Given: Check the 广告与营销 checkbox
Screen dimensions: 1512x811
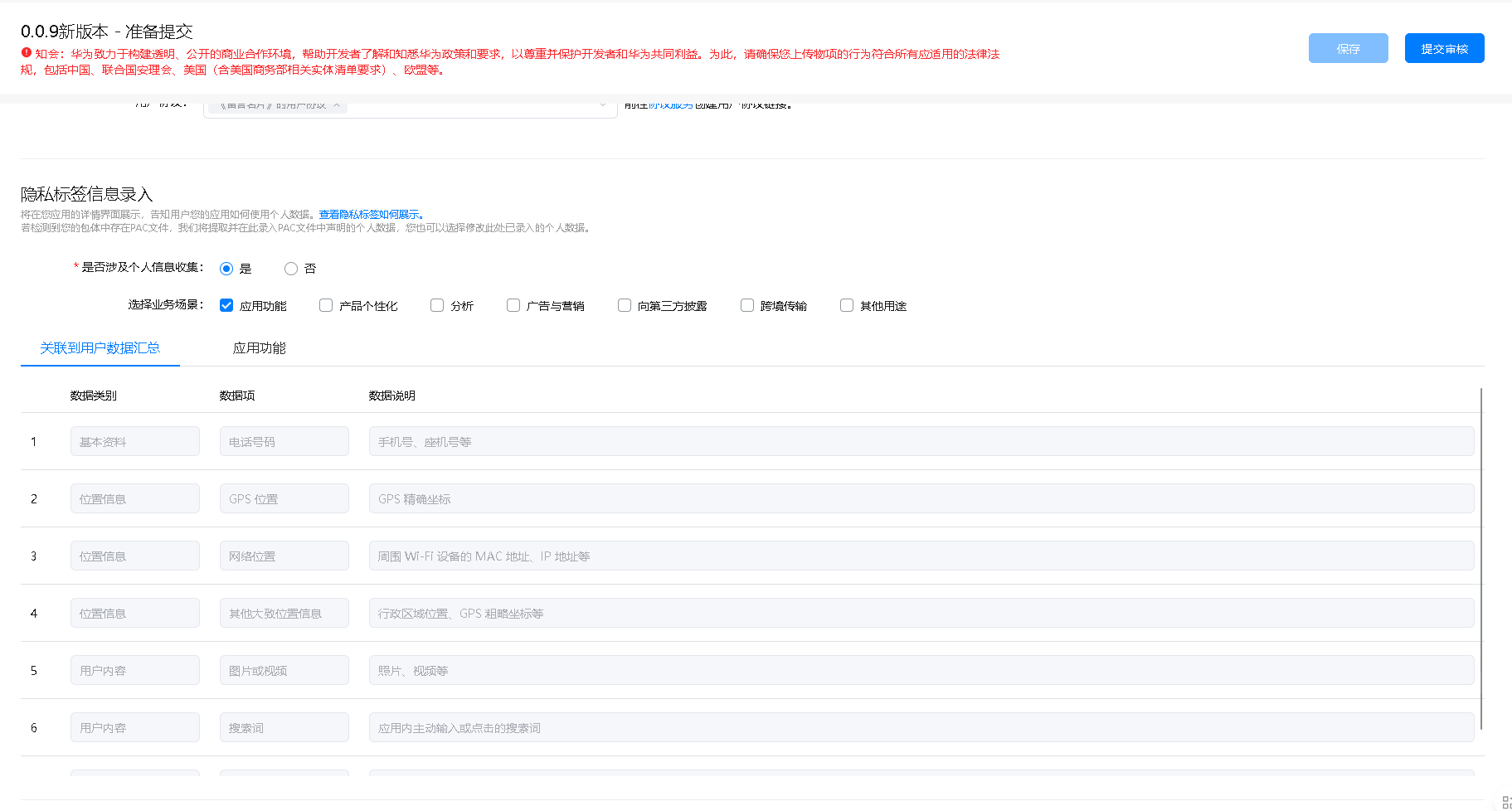Looking at the screenshot, I should (x=513, y=305).
